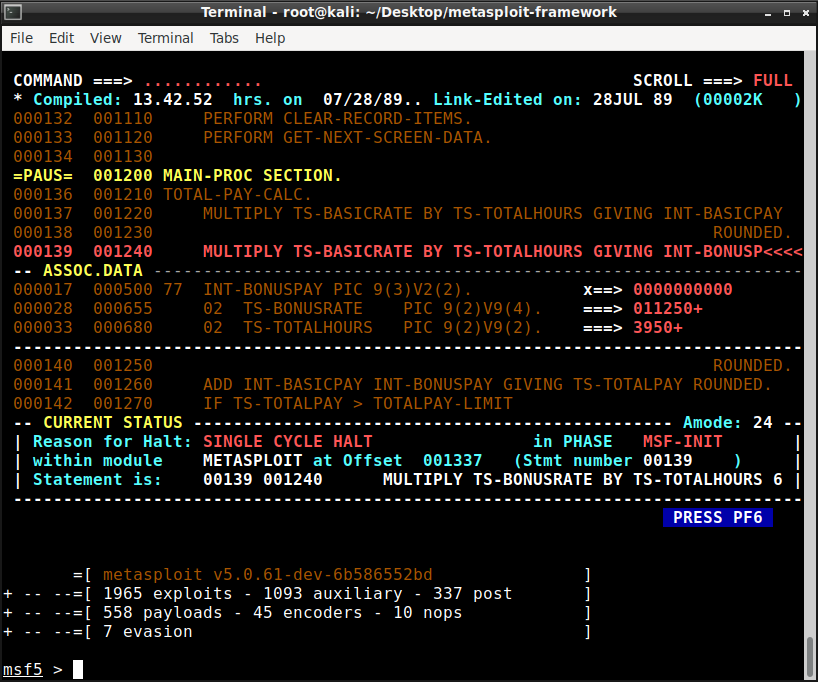Image resolution: width=818 pixels, height=682 pixels.
Task: Click the ASSOC.DATA section header
Action: [x=93, y=271]
